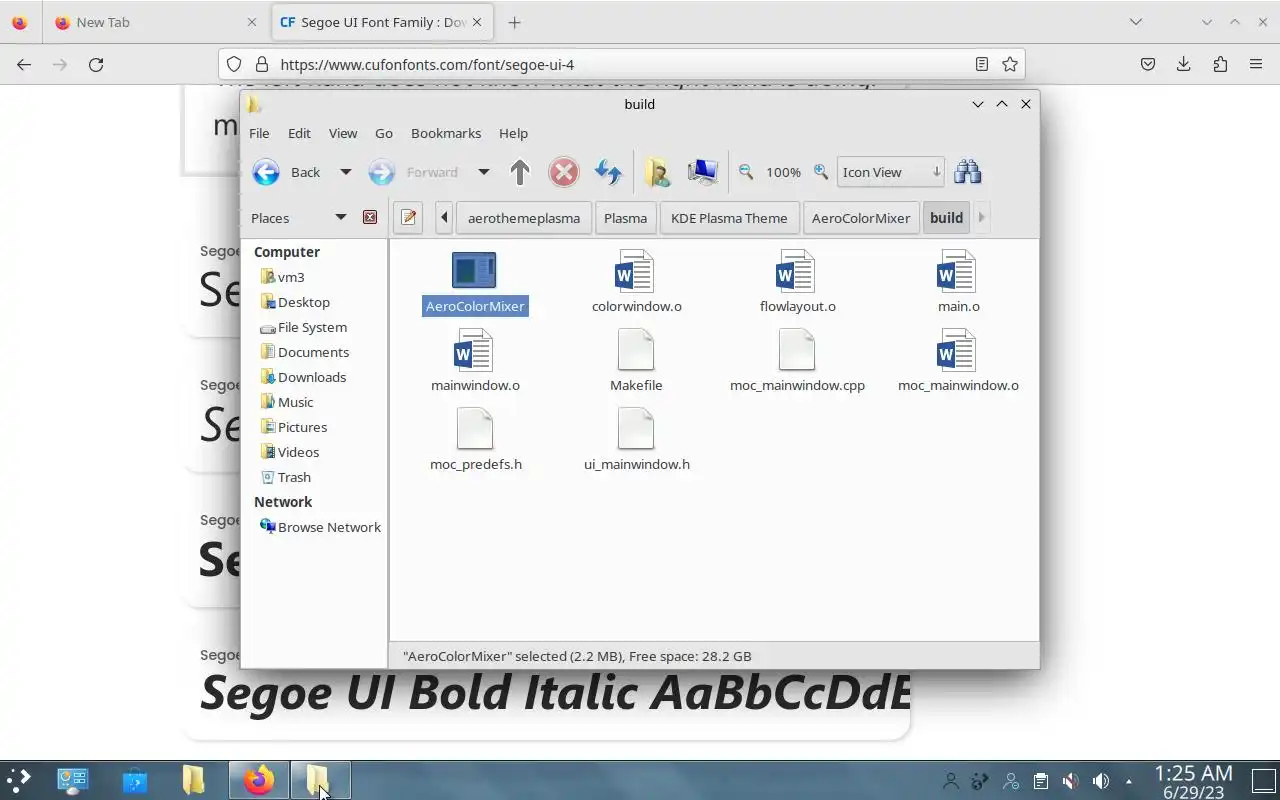
Task: Close the Places sidebar pane
Action: click(x=370, y=217)
